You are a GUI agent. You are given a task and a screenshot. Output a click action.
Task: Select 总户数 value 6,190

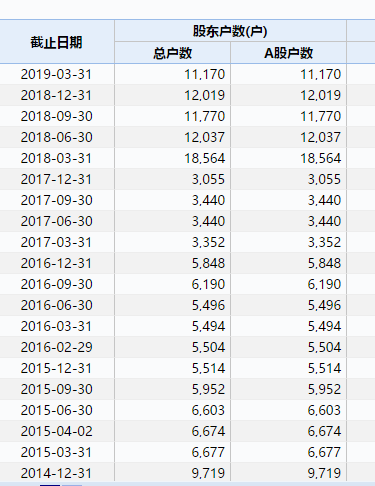tap(209, 284)
